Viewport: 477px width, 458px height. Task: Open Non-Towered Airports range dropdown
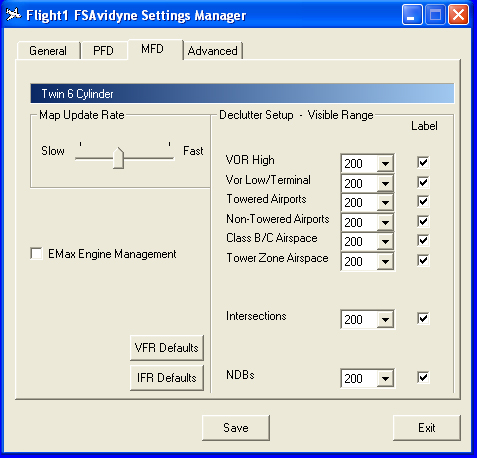point(385,223)
